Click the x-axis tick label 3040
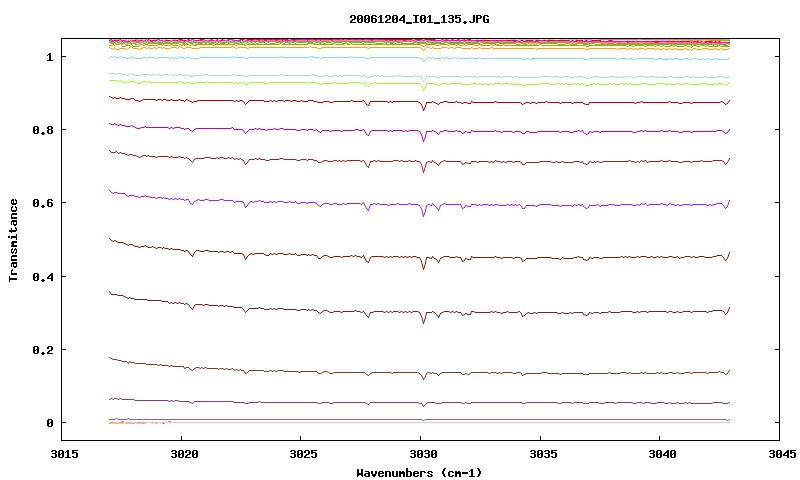 point(662,454)
